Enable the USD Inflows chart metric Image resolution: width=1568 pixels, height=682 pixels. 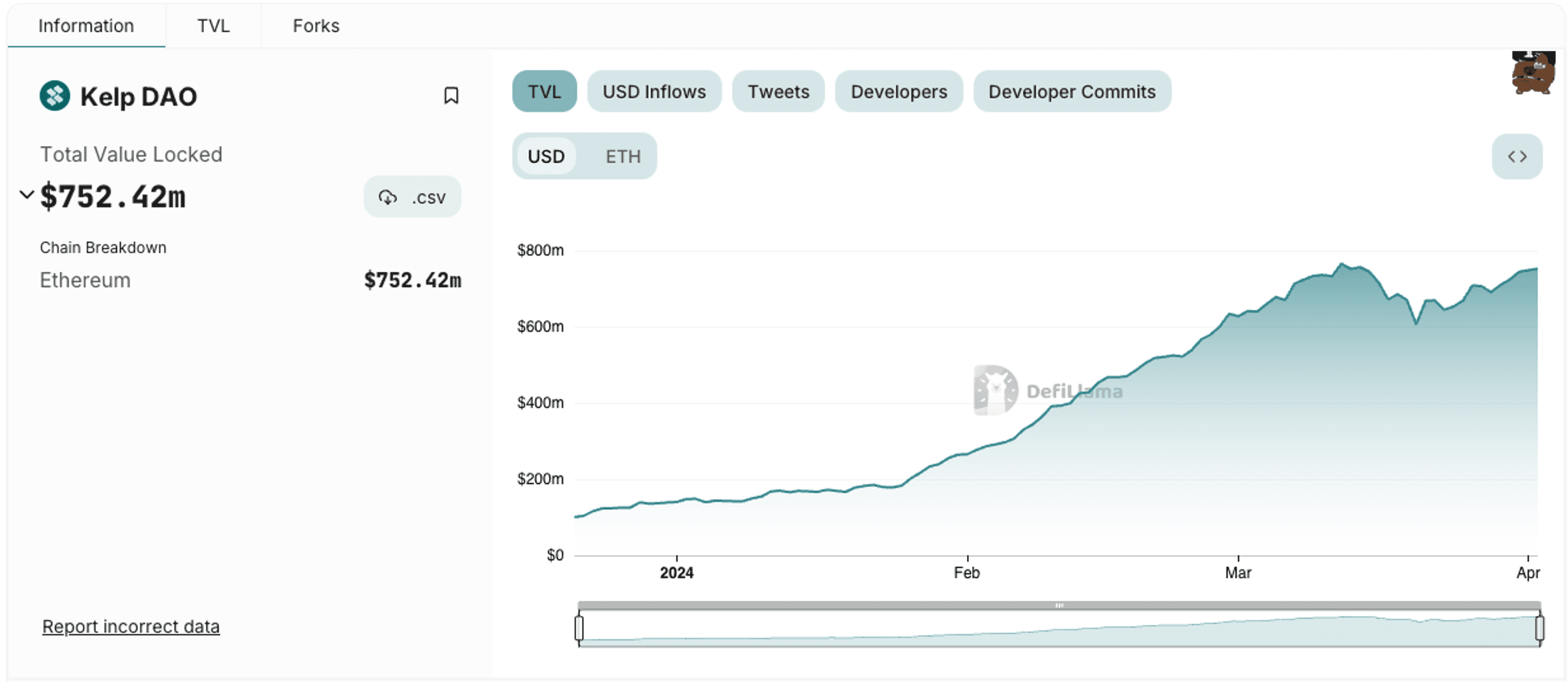[x=654, y=92]
